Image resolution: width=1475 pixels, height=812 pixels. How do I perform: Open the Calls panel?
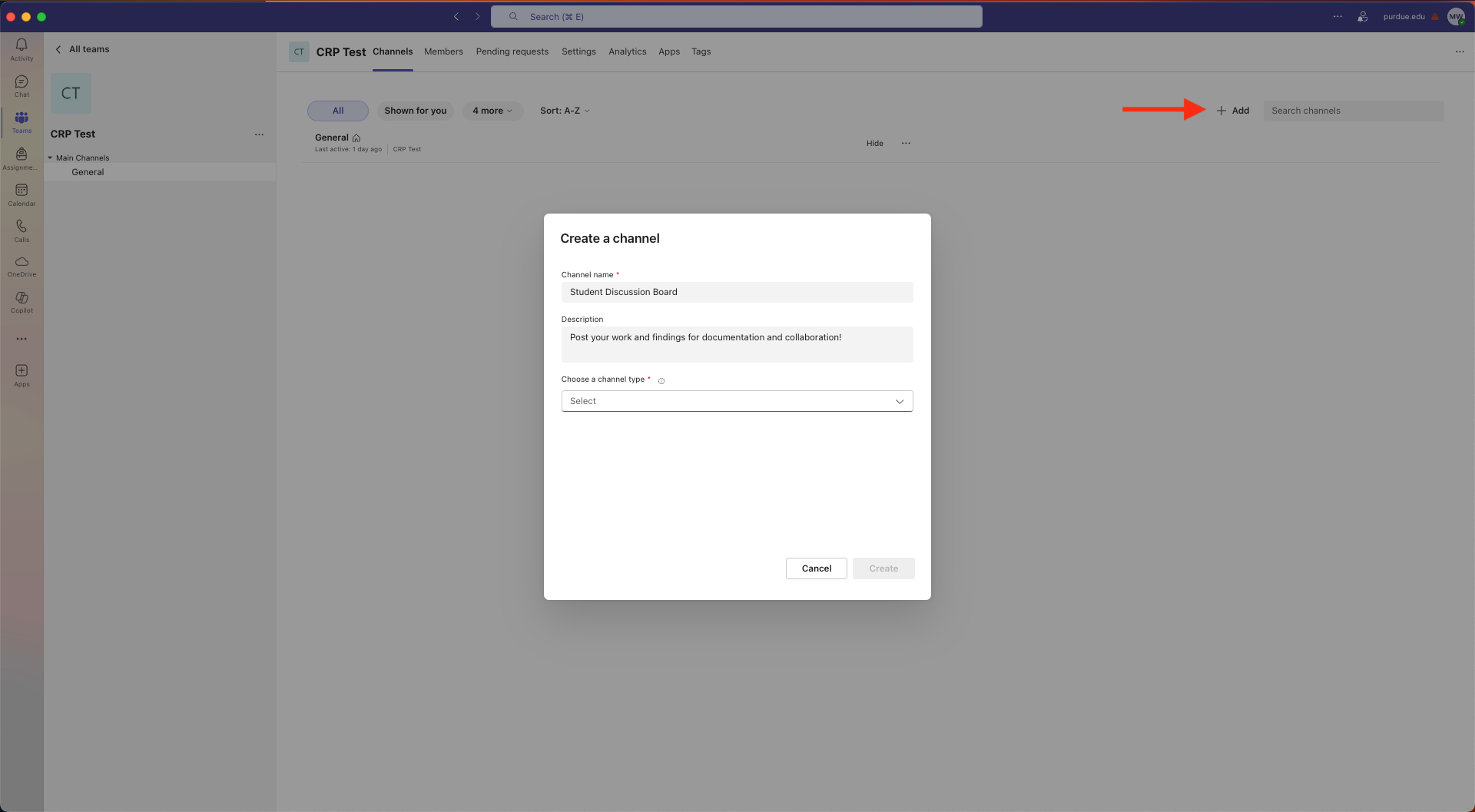click(22, 229)
